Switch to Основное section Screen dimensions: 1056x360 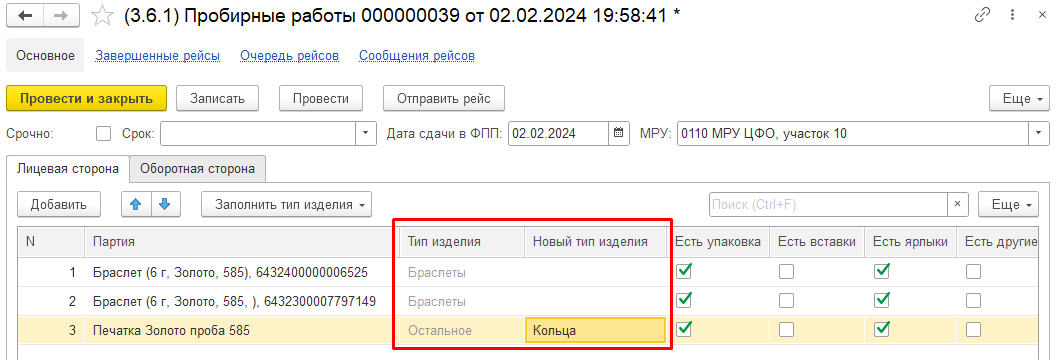point(45,56)
